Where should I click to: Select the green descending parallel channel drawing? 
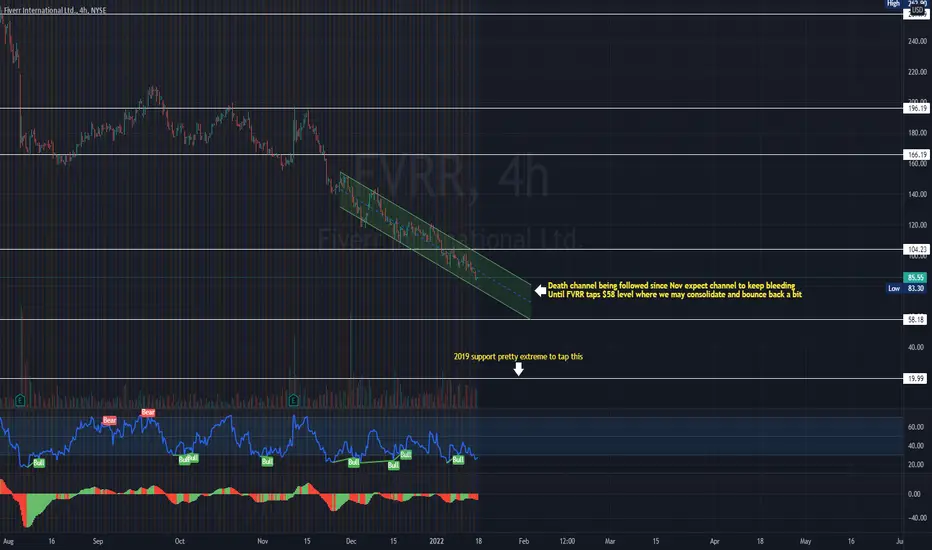(x=434, y=245)
